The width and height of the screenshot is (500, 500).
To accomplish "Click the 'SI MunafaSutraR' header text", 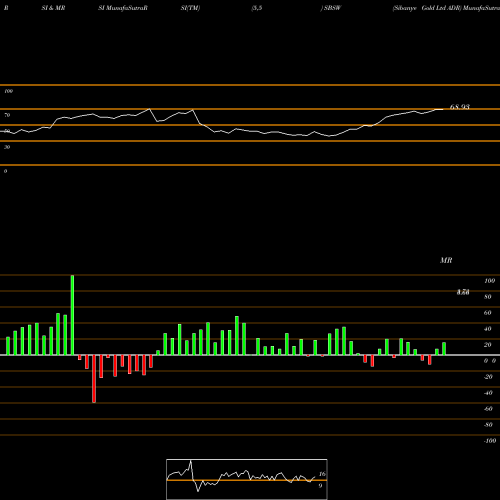I will pos(123,8).
